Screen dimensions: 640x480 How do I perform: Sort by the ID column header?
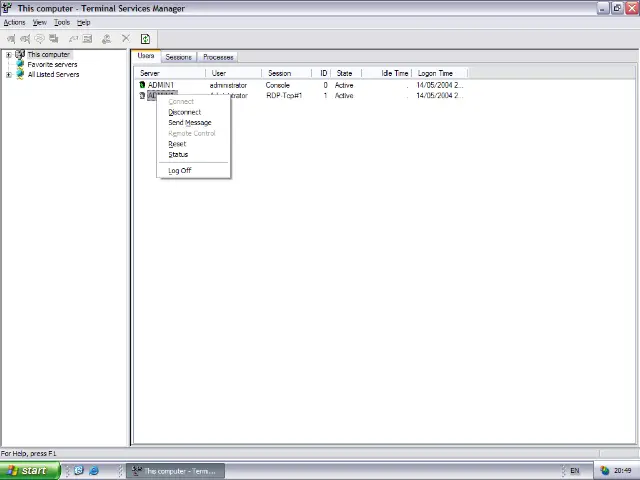[x=322, y=73]
